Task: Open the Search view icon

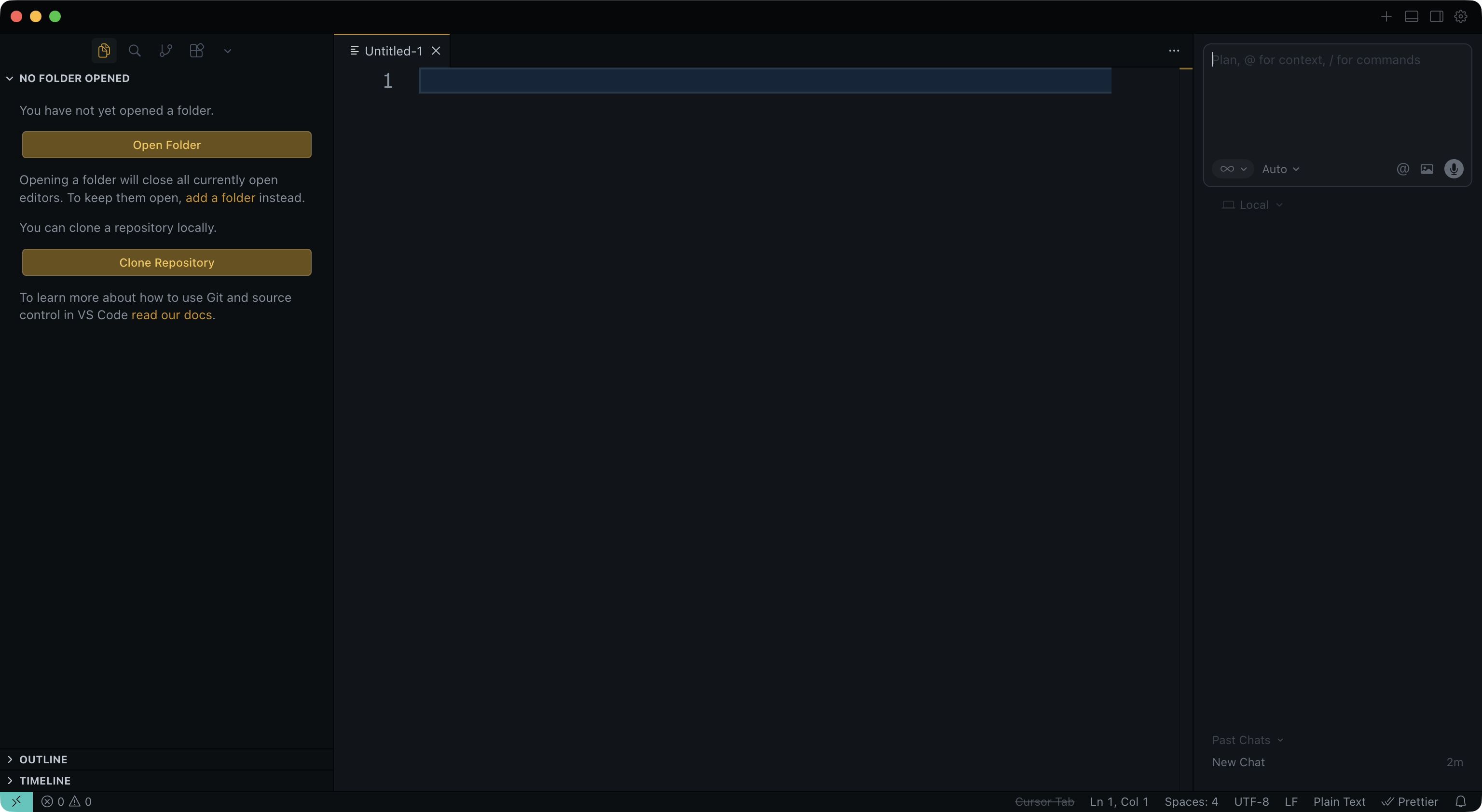Action: tap(135, 51)
